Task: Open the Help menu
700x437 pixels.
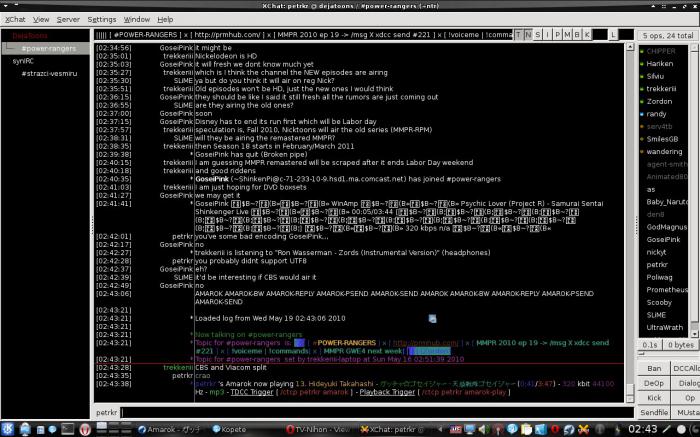Action: tap(165, 20)
